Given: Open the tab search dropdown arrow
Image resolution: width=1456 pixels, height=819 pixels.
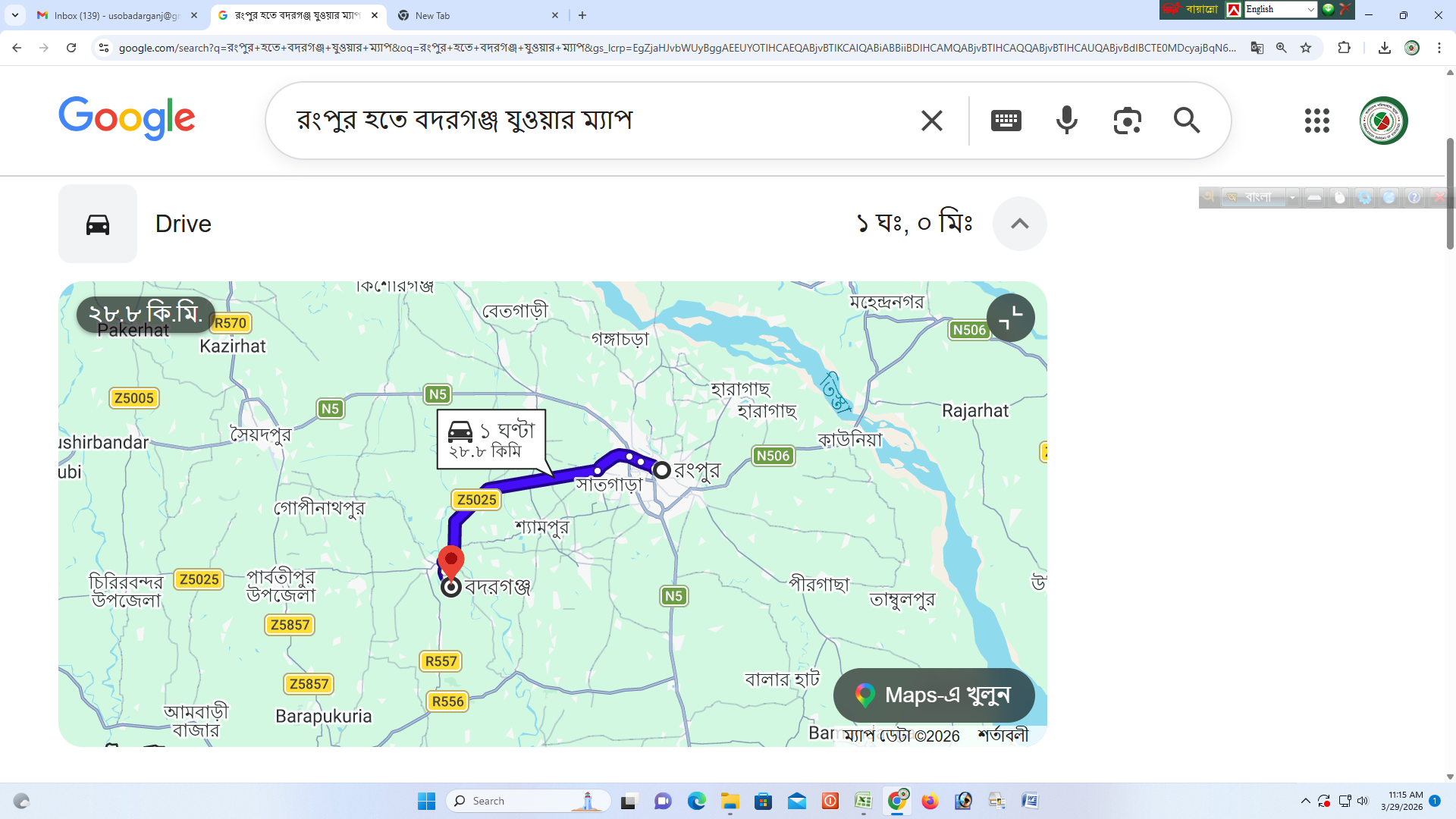Looking at the screenshot, I should [x=14, y=15].
